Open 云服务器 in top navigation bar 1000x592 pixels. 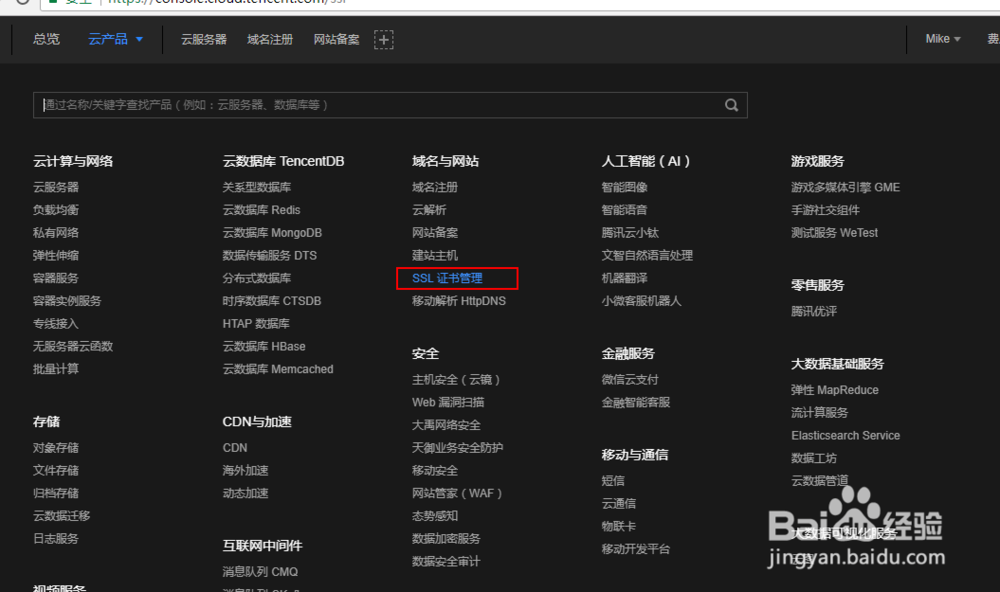pos(203,40)
